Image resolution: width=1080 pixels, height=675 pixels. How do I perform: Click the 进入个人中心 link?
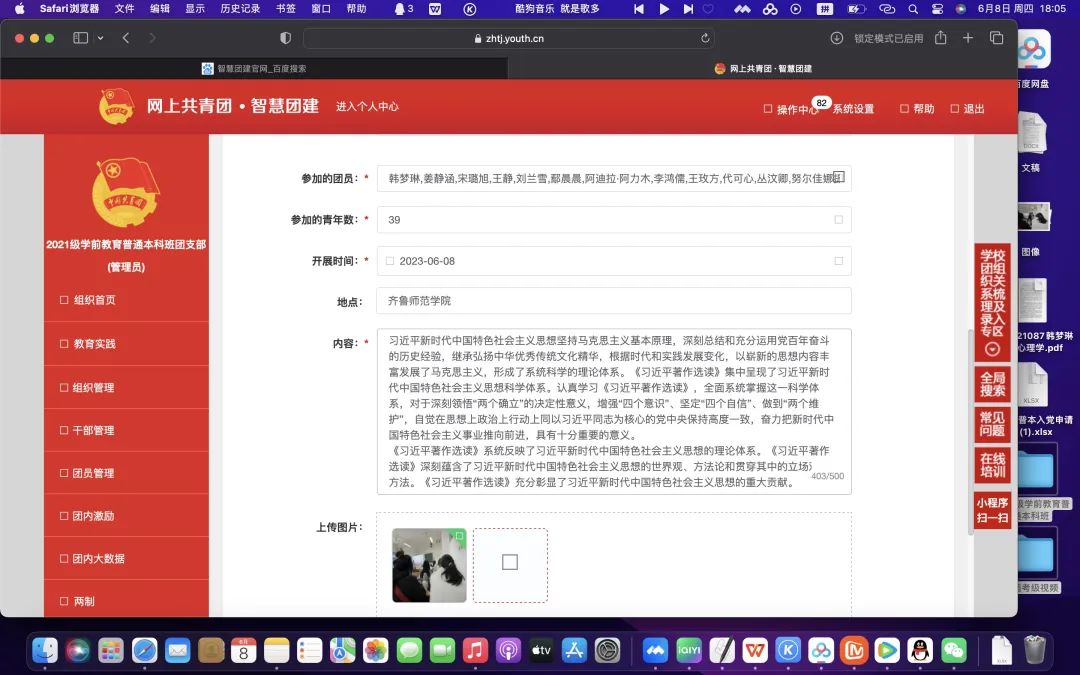pyautogui.click(x=367, y=106)
